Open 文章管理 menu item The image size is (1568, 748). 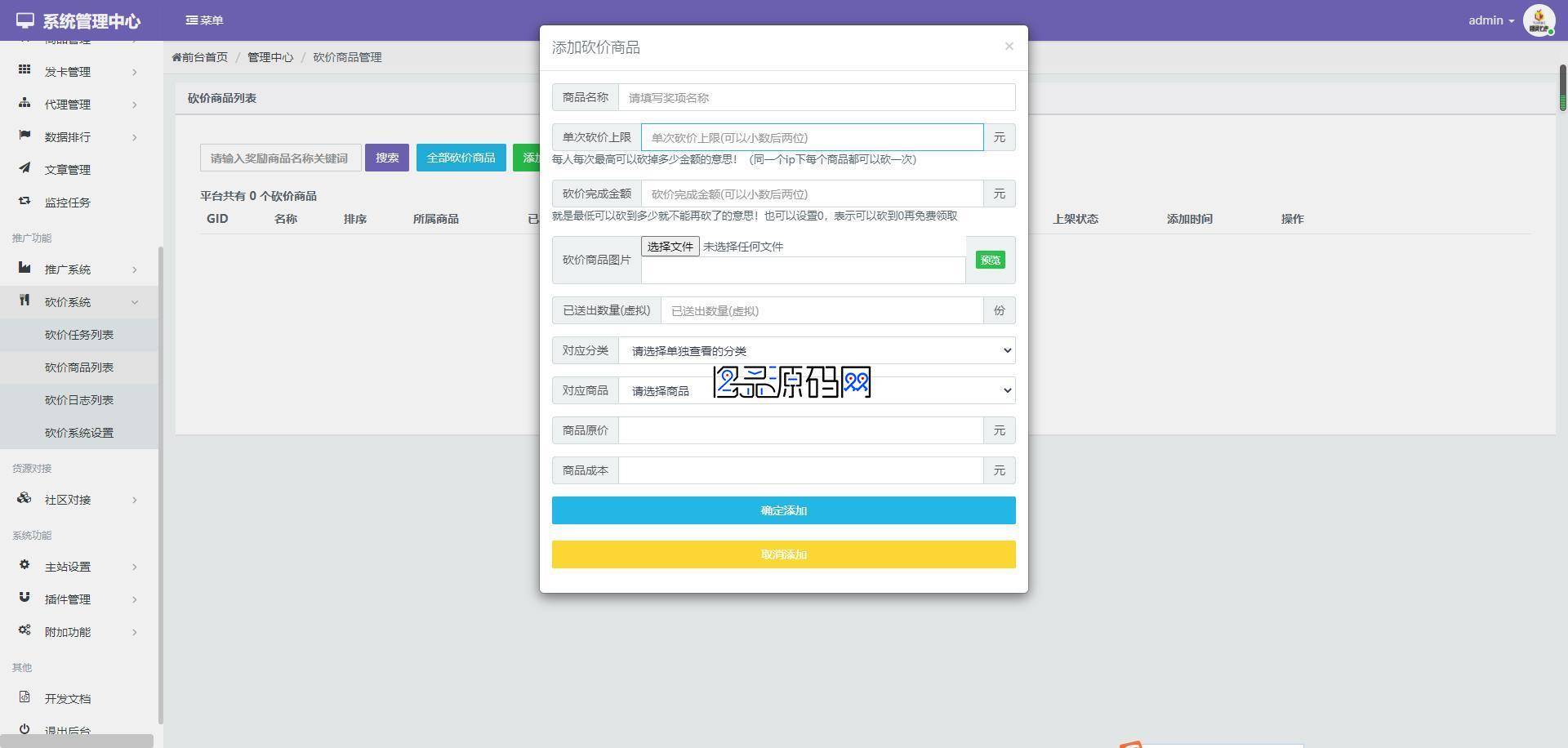coord(79,170)
